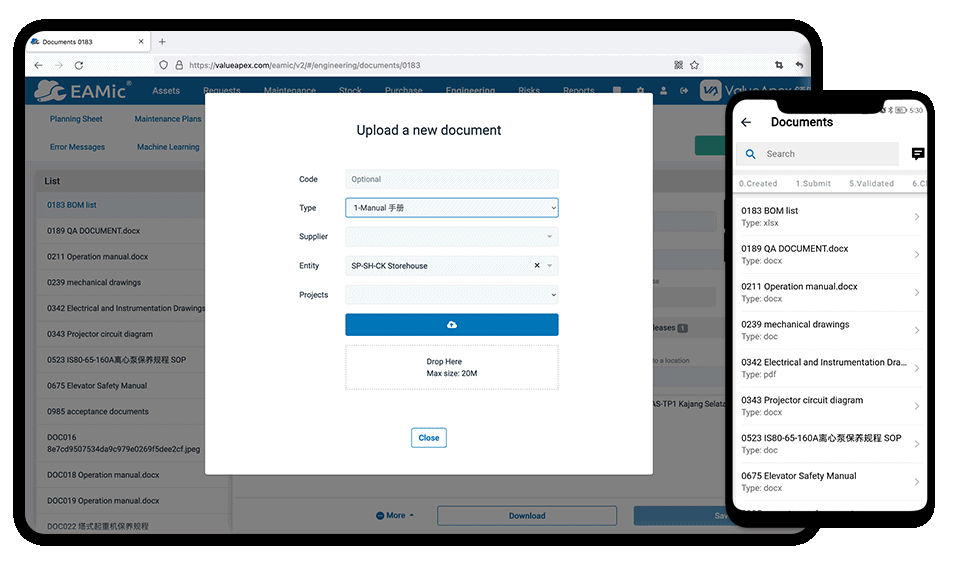Image resolution: width=955 pixels, height=571 pixels.
Task: Select 0183 BOM list in desktop list
Action: click(122, 205)
